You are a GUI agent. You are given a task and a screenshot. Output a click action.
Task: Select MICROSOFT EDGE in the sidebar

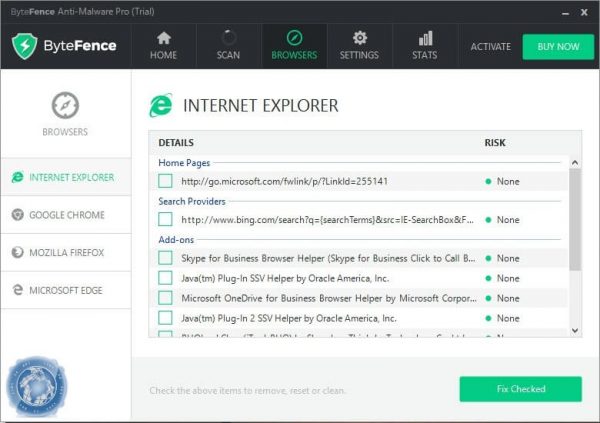click(66, 291)
